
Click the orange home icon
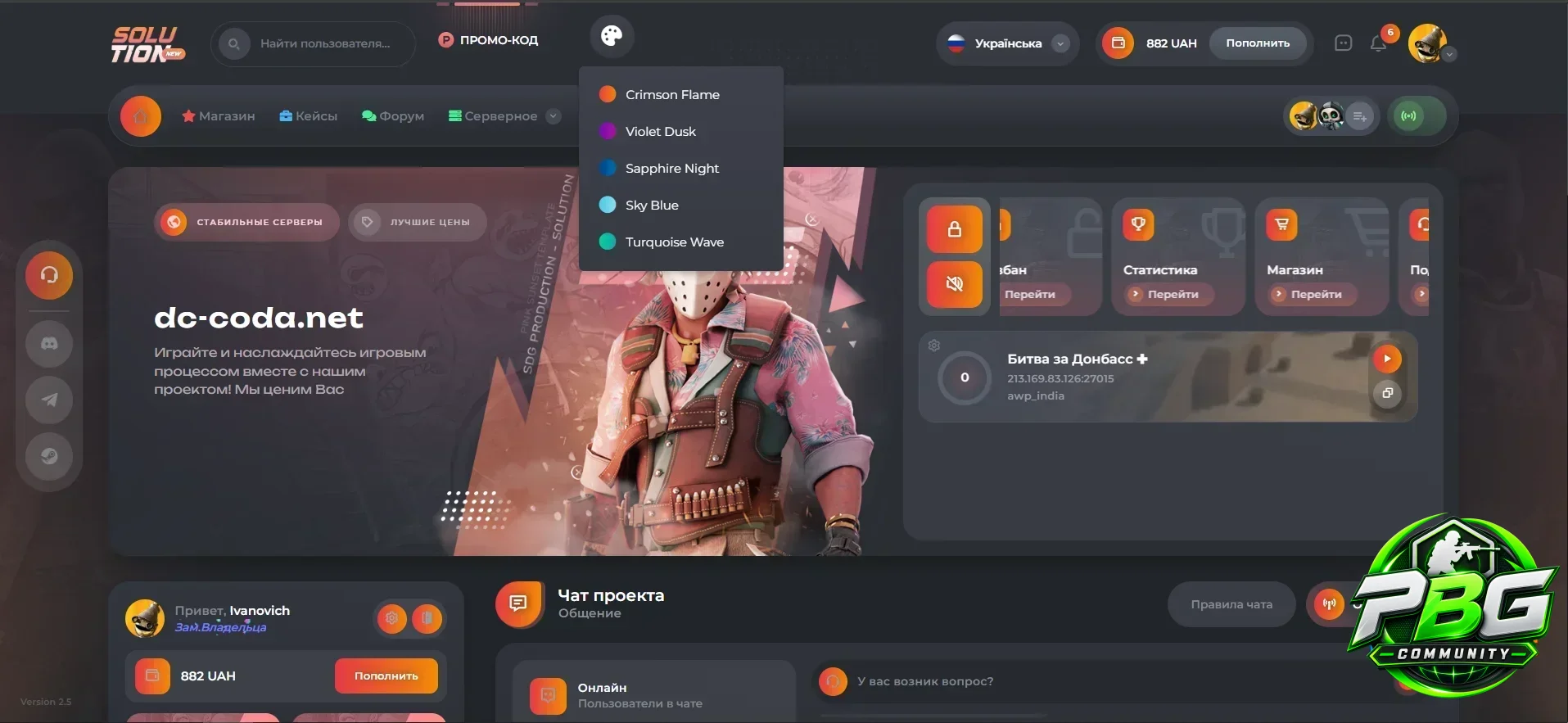(141, 116)
